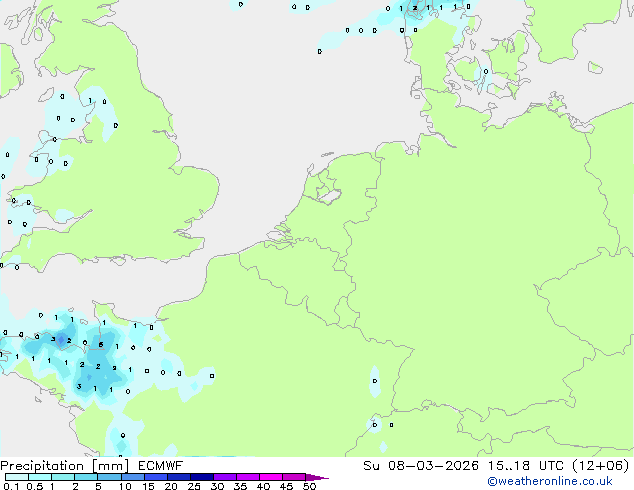Image resolution: width=634 pixels, height=490 pixels.
Task: Click the "20" legend scale label
Action: pyautogui.click(x=171, y=486)
